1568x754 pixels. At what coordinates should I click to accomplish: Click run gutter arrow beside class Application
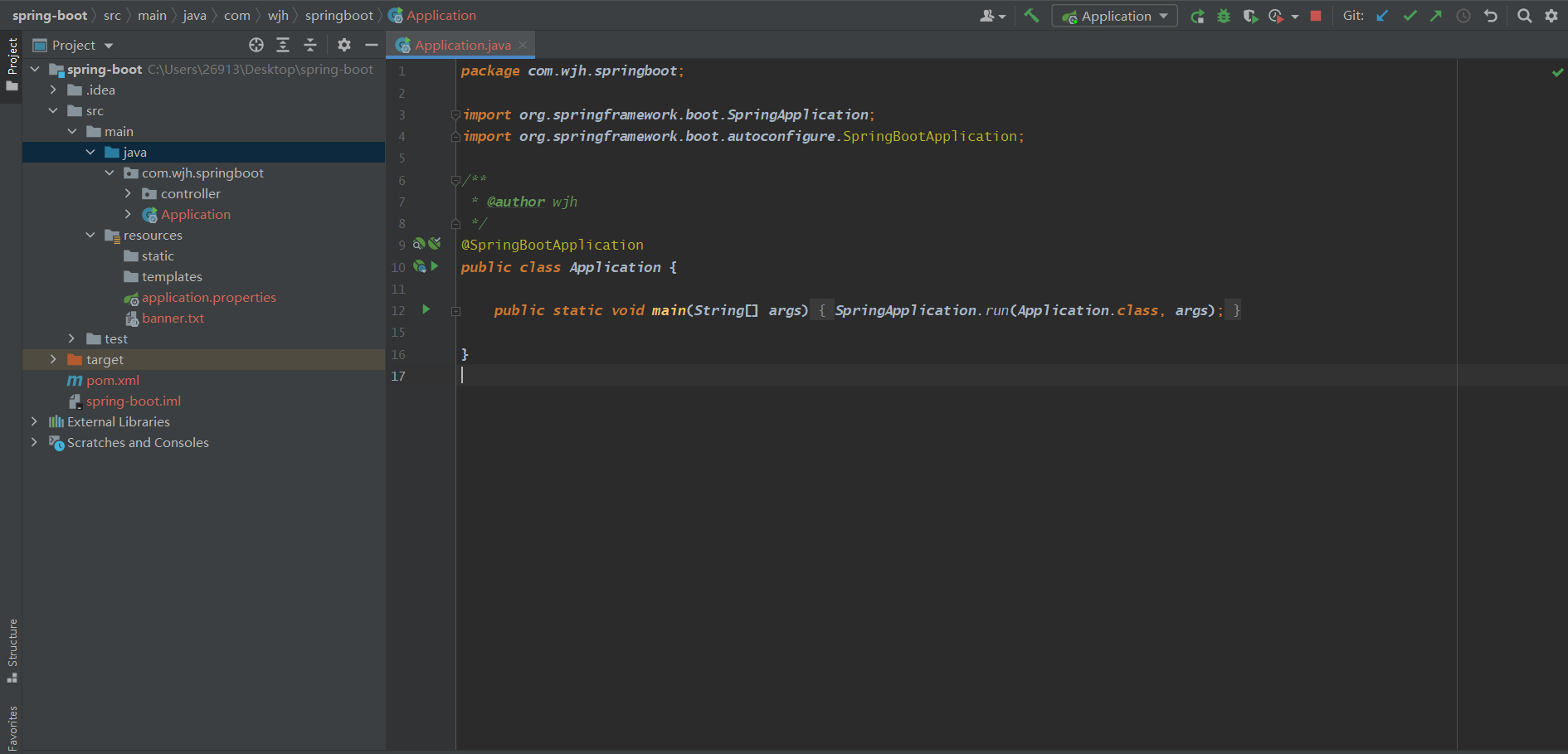click(x=434, y=266)
